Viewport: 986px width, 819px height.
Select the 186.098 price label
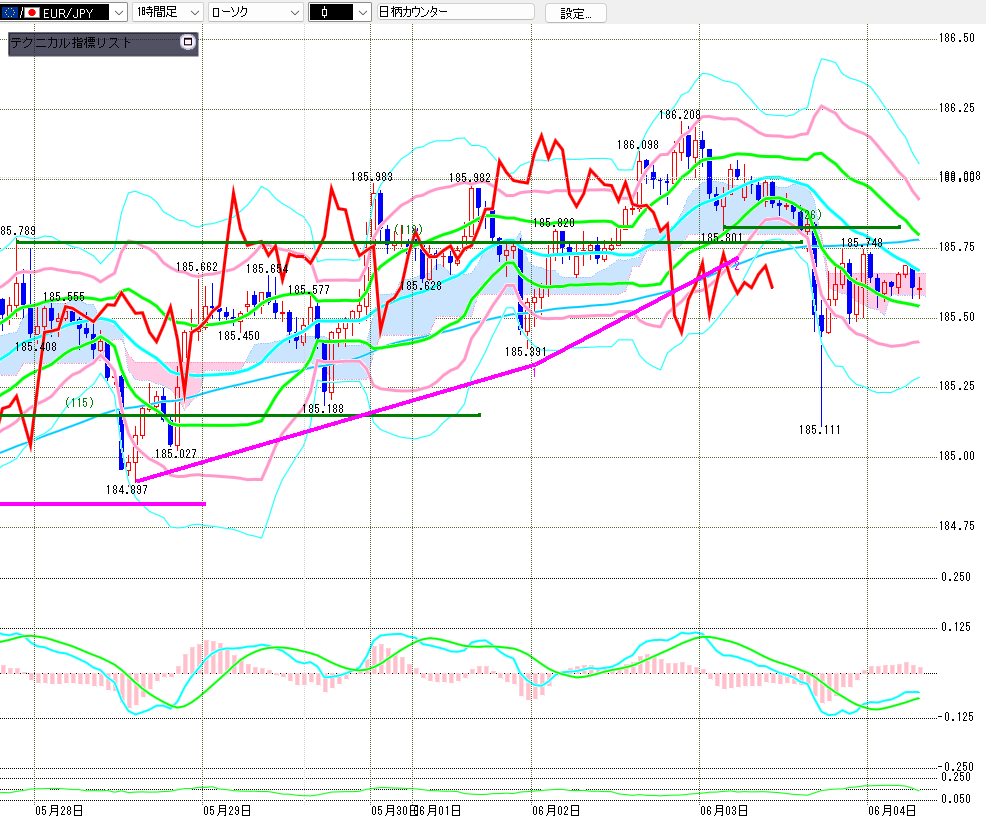point(637,145)
